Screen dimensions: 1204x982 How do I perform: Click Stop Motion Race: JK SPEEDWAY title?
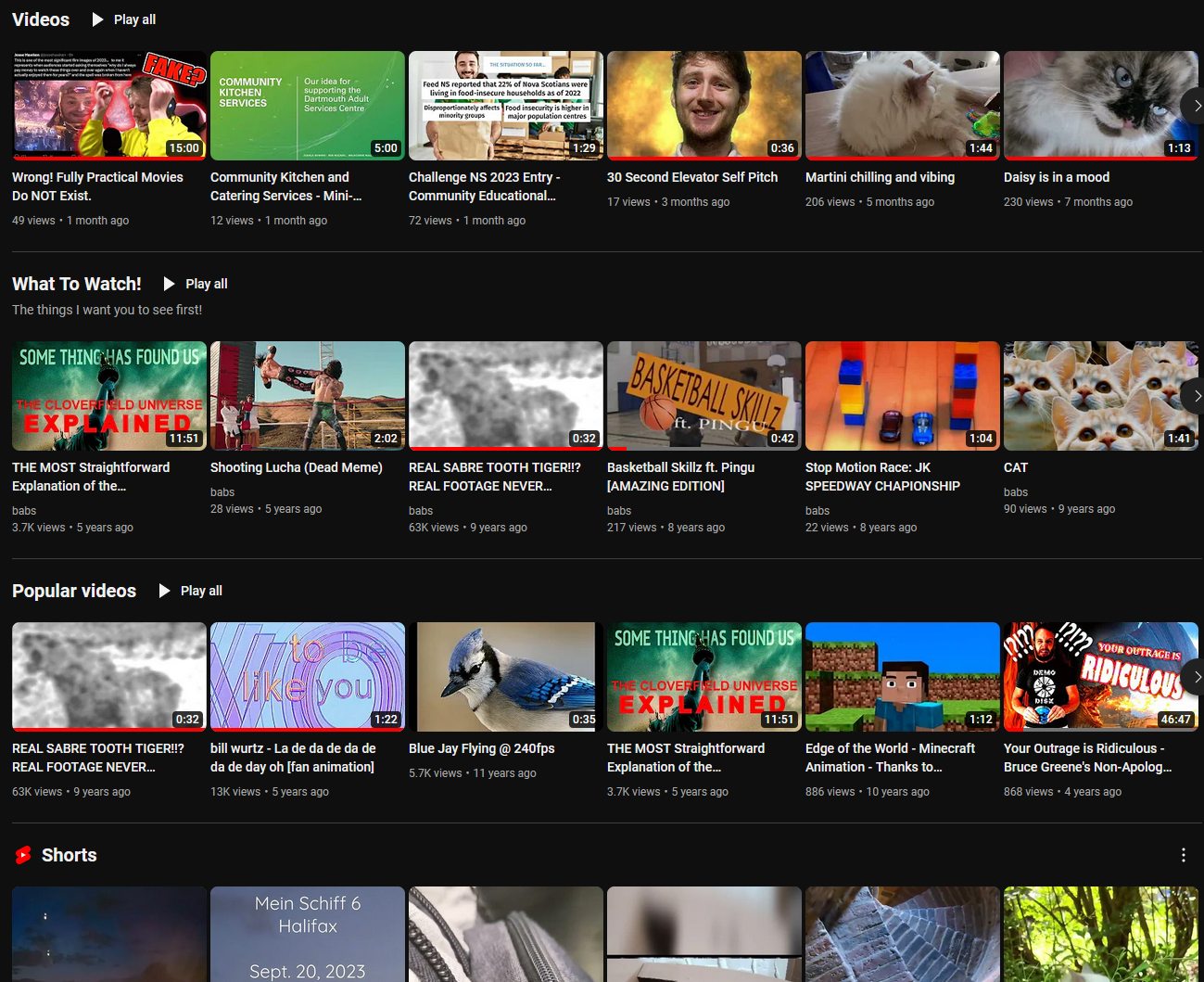(x=882, y=477)
